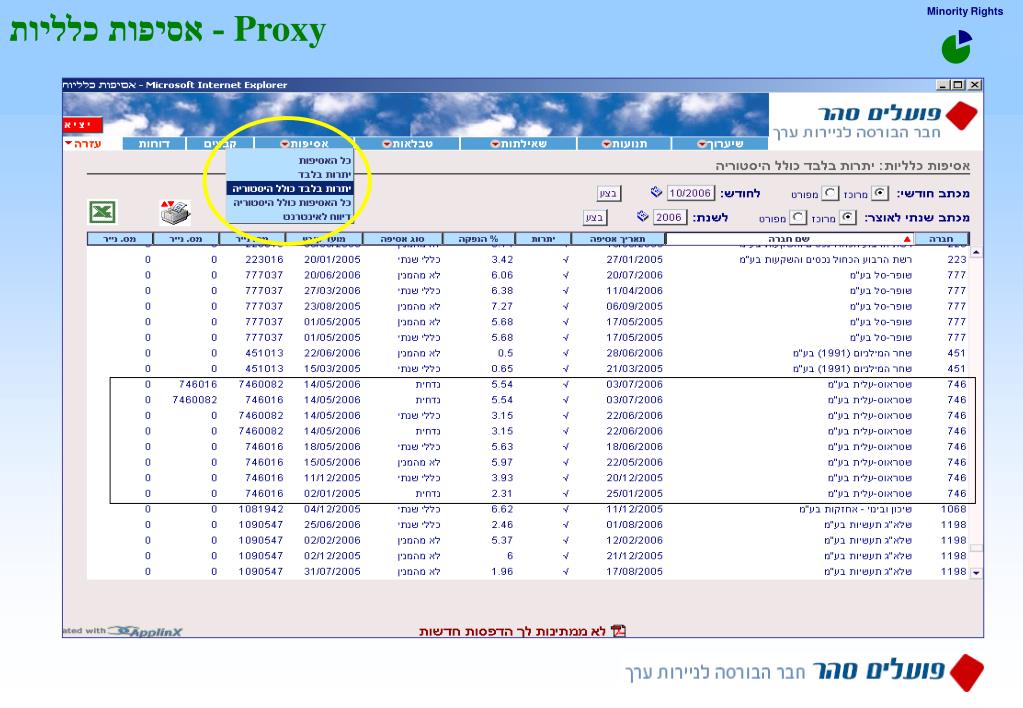The image size is (1023, 708).
Task: Choose כל האסיפות כולל היסטוריה
Action: (290, 203)
